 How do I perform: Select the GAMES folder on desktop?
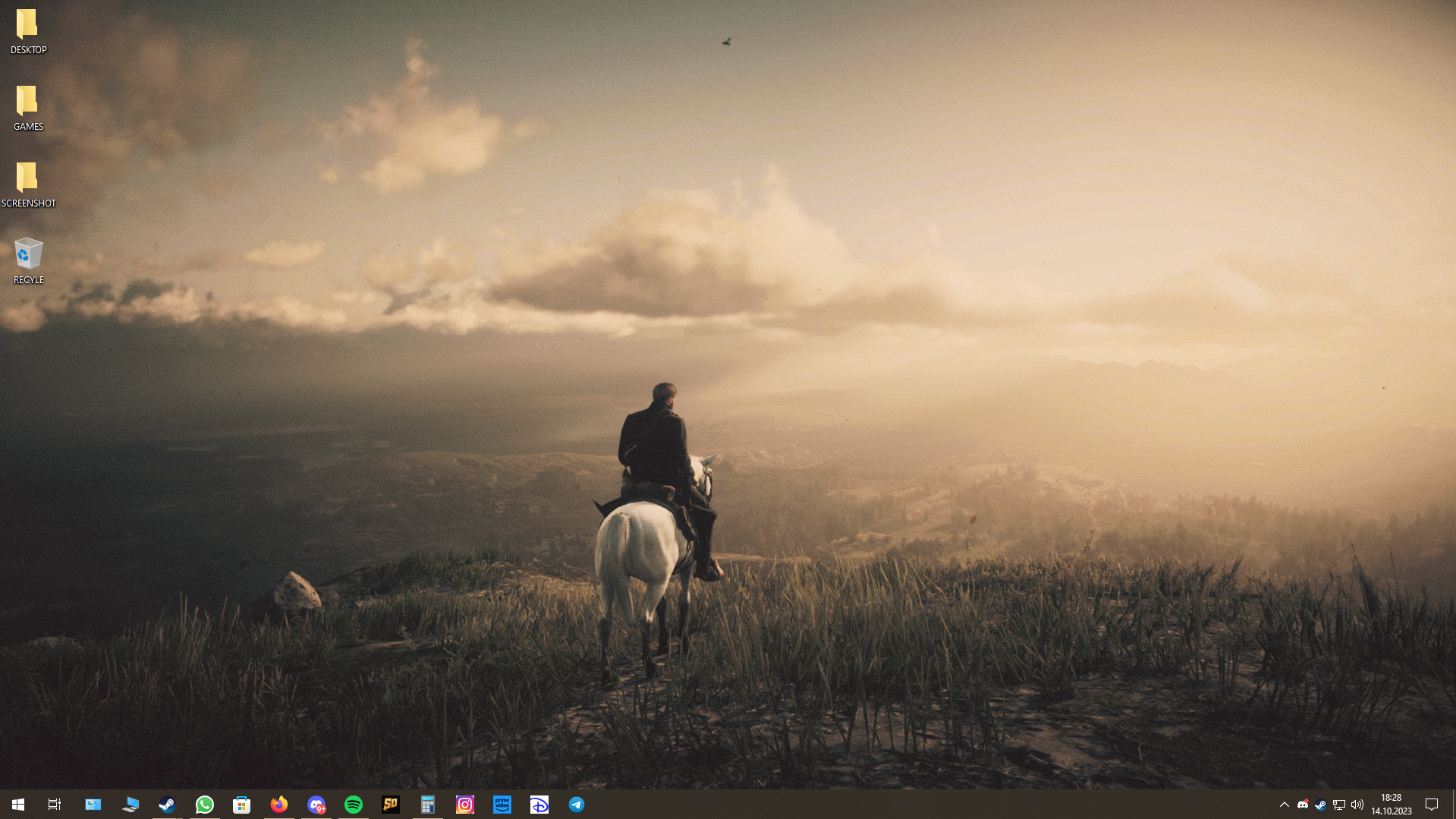pyautogui.click(x=28, y=109)
